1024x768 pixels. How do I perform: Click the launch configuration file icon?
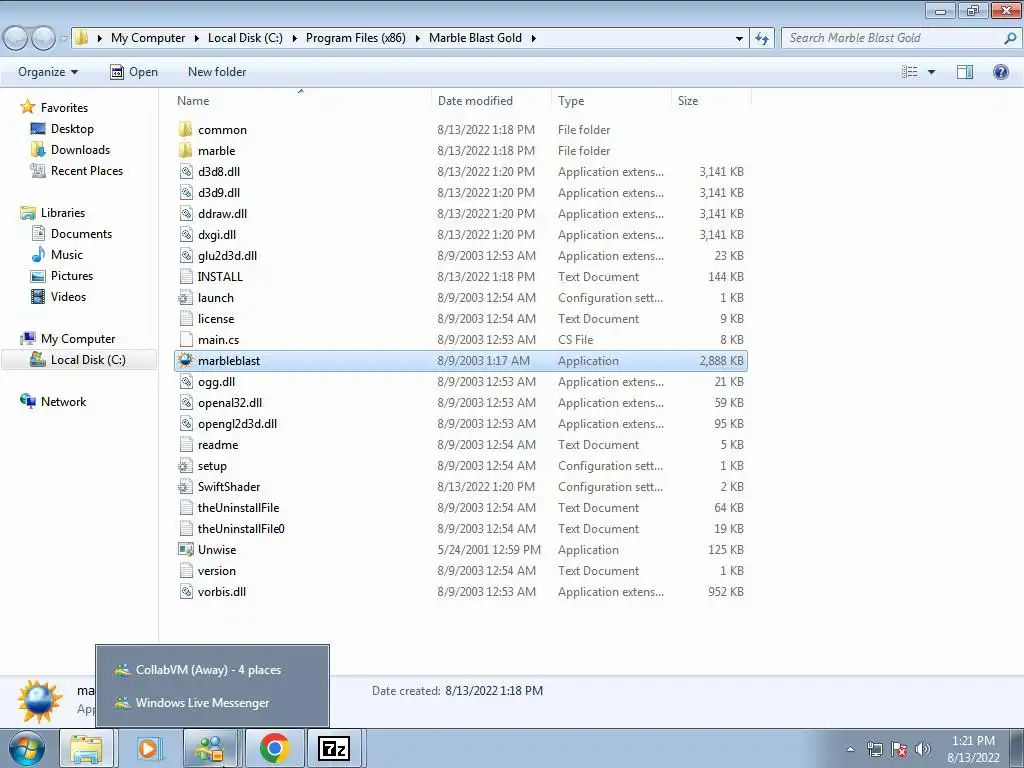tap(186, 297)
